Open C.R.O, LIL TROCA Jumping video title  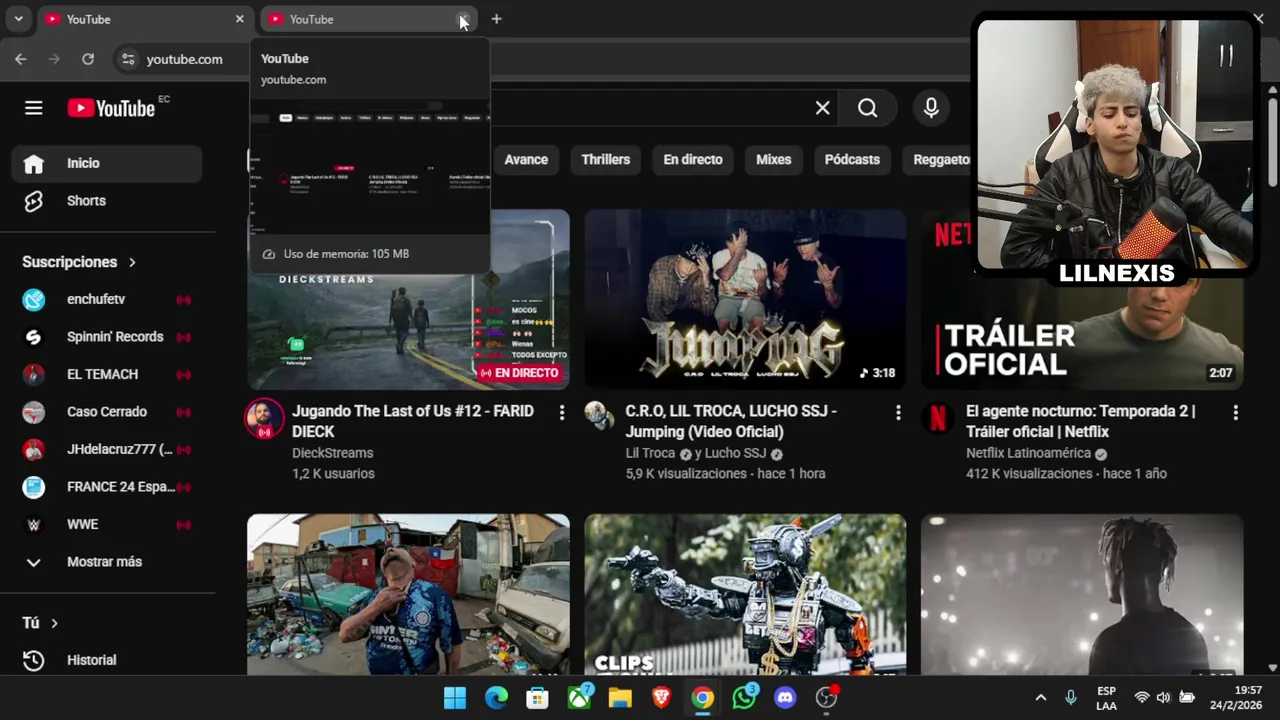point(731,421)
